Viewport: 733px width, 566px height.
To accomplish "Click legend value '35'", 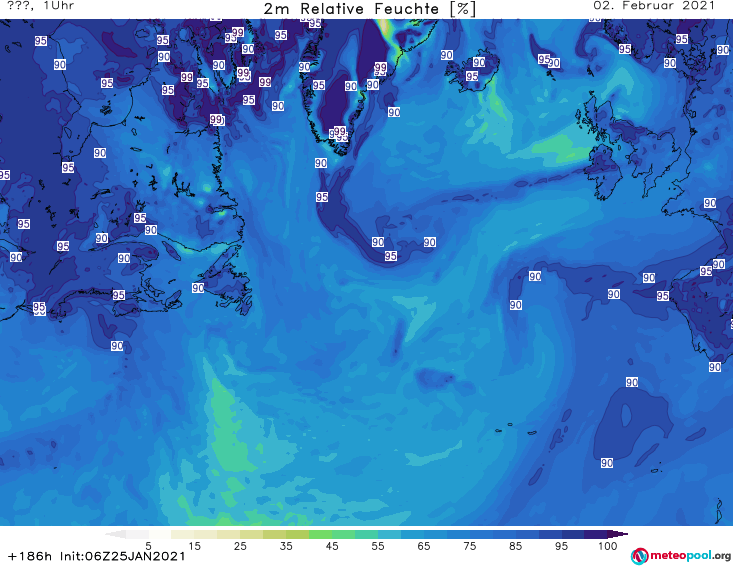I will pyautogui.click(x=286, y=546).
